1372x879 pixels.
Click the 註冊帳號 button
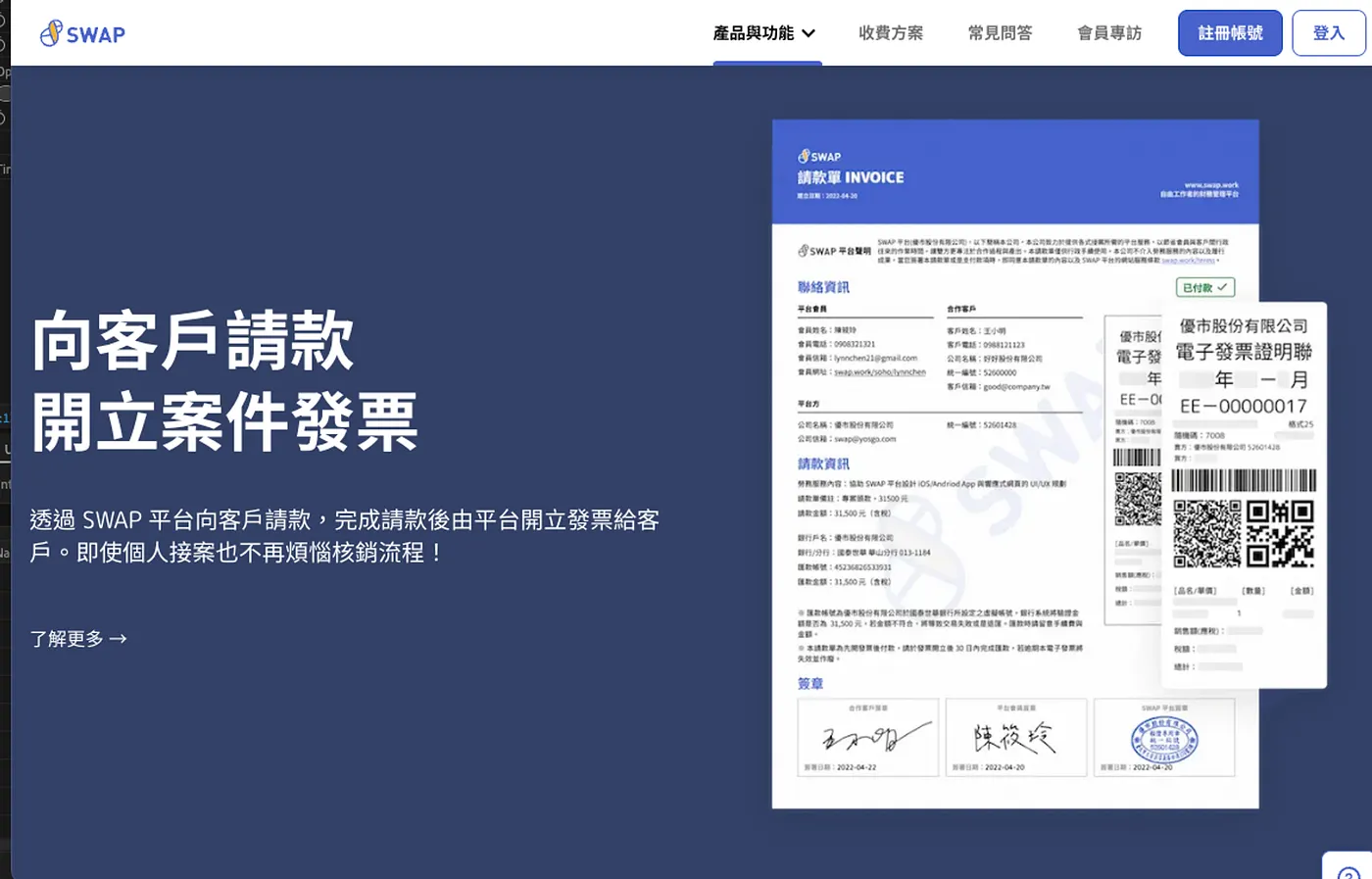click(x=1230, y=33)
